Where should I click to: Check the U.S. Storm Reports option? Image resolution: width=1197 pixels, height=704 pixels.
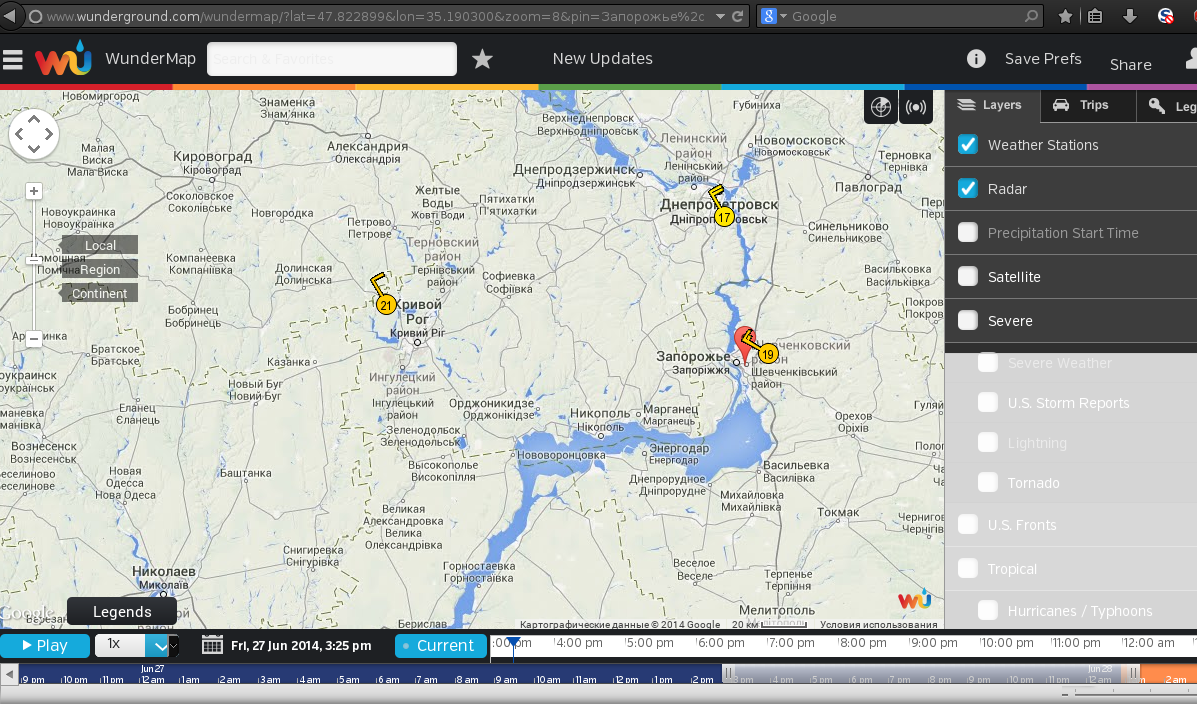(988, 402)
